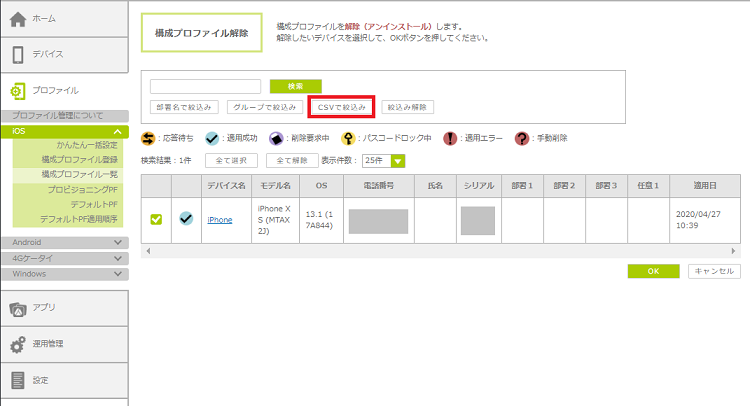
Task: Click the 運用管理 gear icon
Action: [18, 344]
